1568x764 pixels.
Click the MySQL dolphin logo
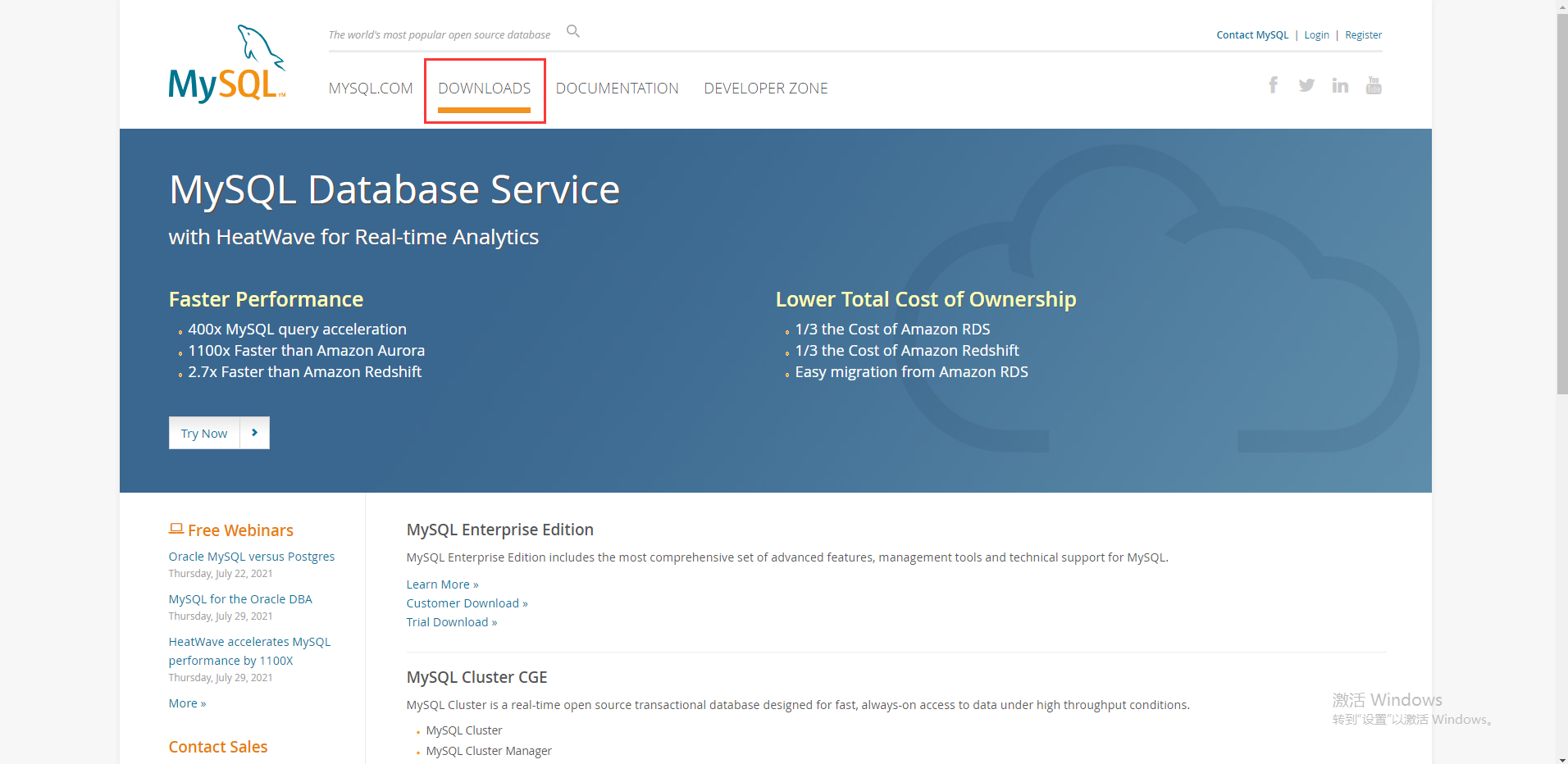pos(227,63)
